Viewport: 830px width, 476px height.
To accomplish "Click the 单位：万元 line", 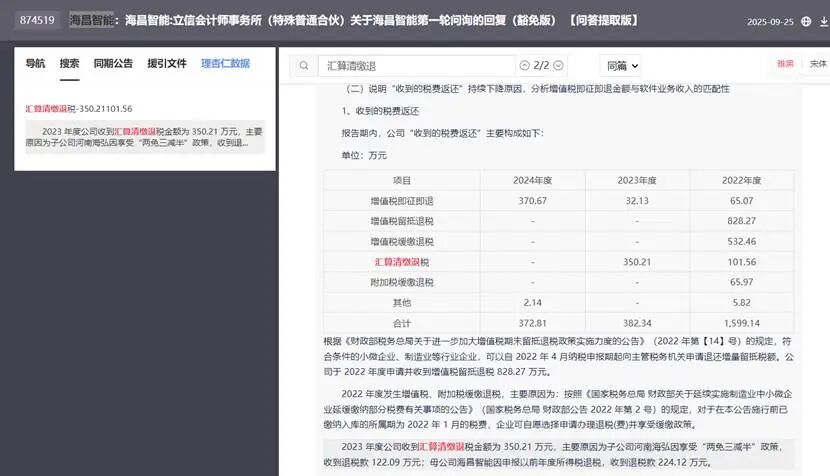I will click(364, 156).
